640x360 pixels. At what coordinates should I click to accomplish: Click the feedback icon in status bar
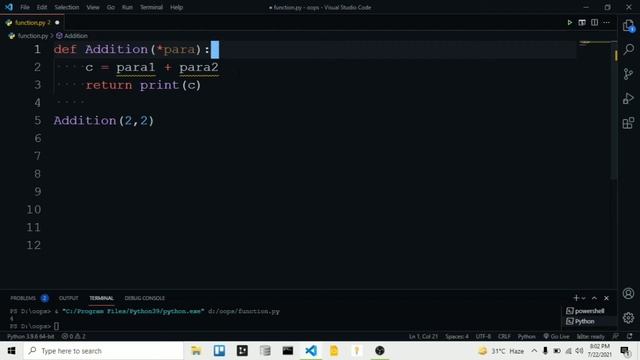click(x=616, y=336)
